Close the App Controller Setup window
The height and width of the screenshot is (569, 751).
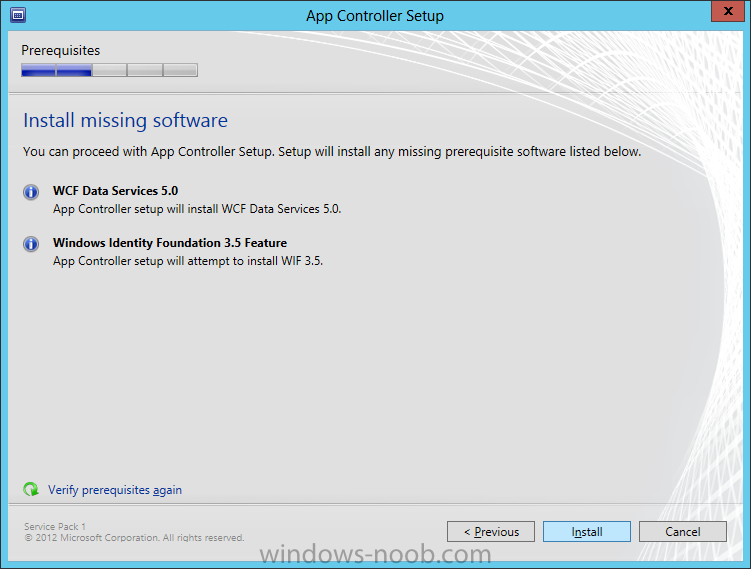click(x=728, y=11)
